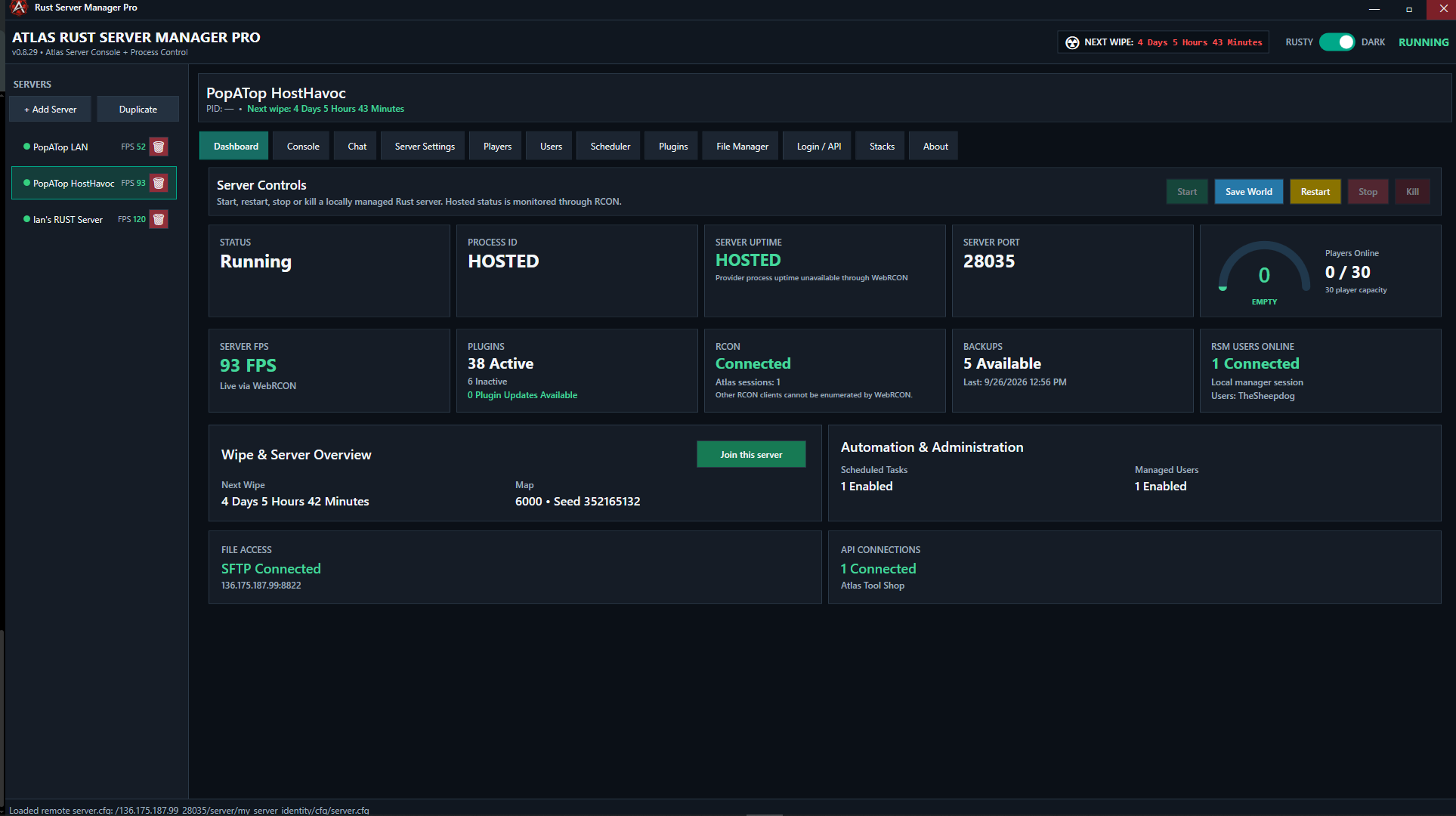
Task: Click the 'Loaded remote server.cfg' status bar message
Action: click(x=189, y=810)
